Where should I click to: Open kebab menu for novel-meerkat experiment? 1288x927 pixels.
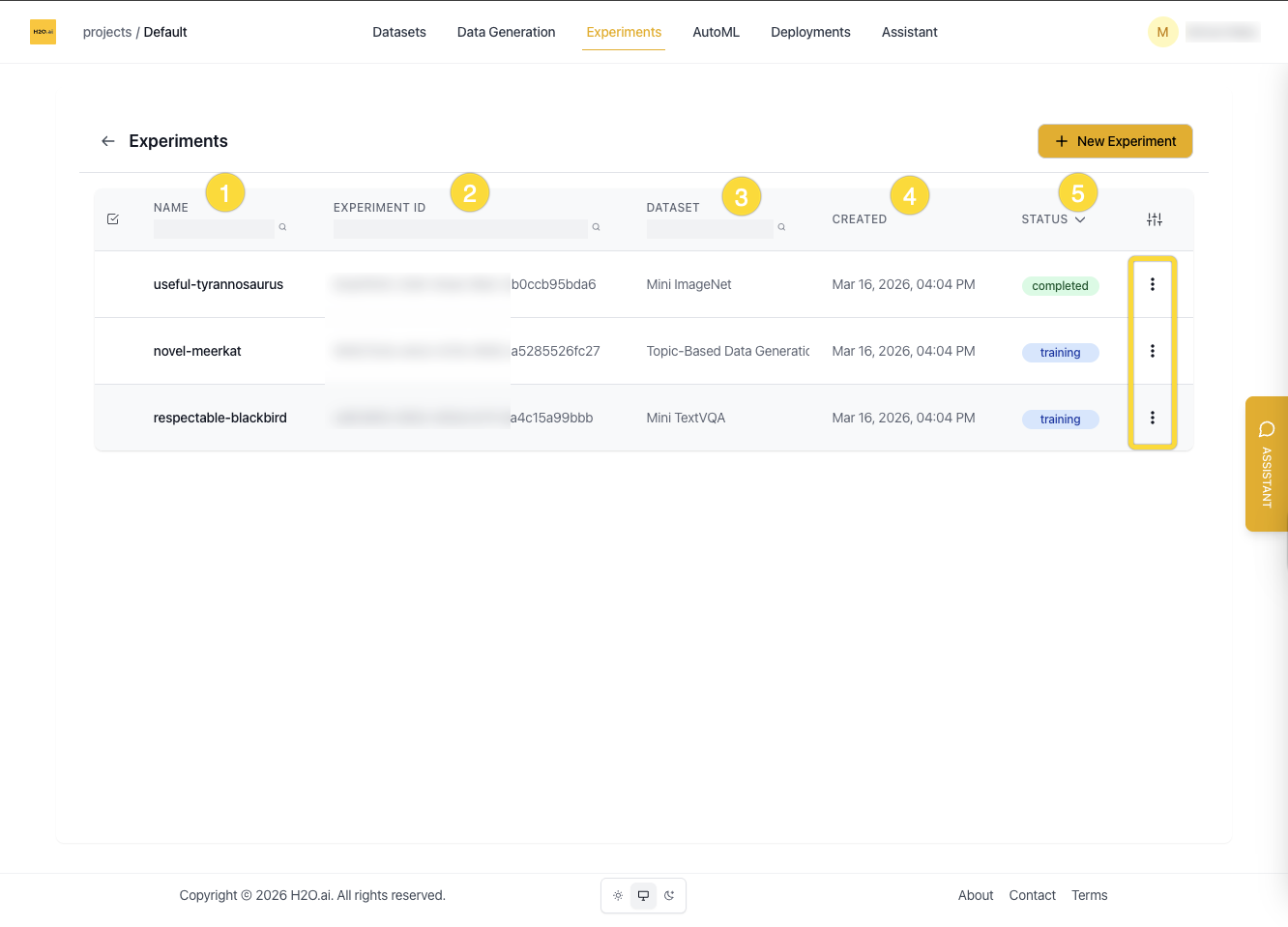coord(1152,351)
